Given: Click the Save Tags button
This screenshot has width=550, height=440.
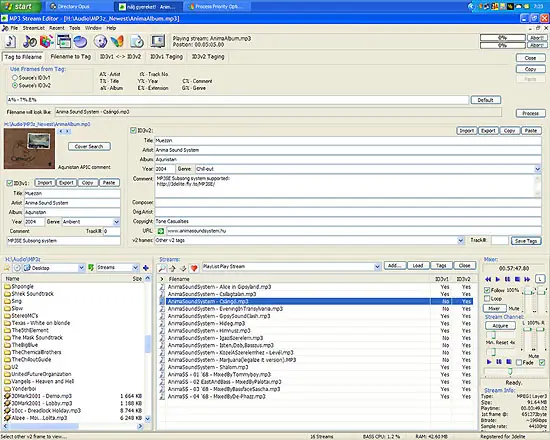Looking at the screenshot, I should coord(526,241).
